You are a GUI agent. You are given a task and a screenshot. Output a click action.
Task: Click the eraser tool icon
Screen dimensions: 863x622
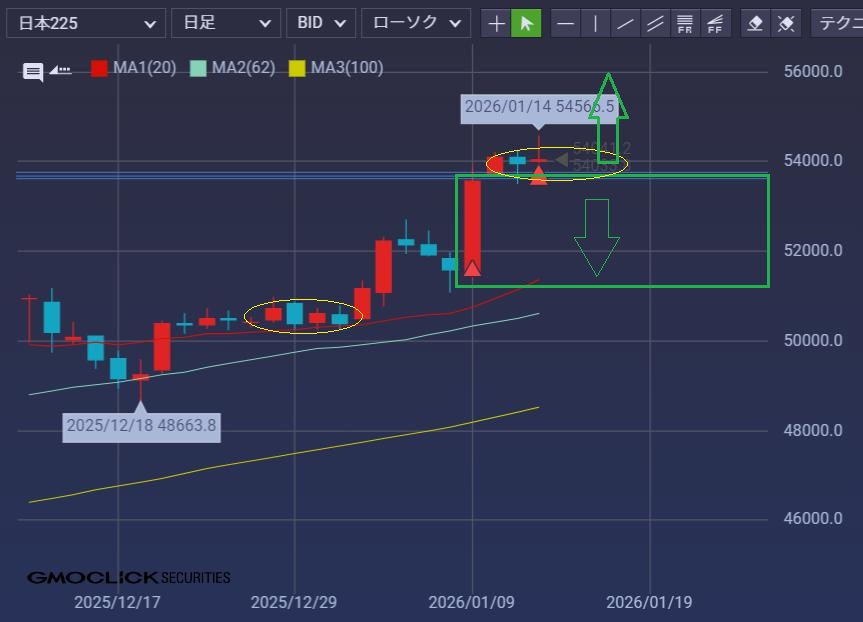click(x=757, y=23)
